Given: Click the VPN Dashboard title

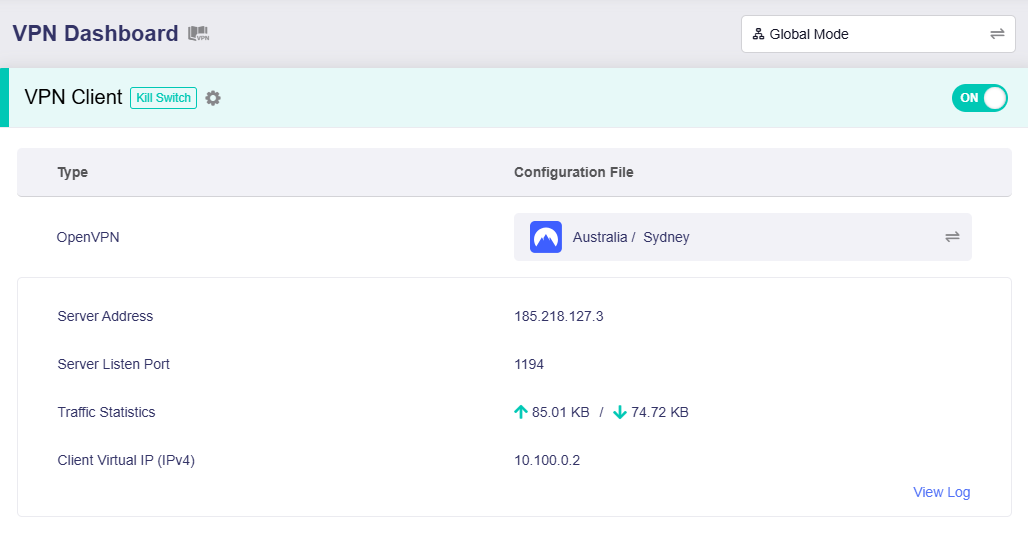Looking at the screenshot, I should tap(95, 33).
